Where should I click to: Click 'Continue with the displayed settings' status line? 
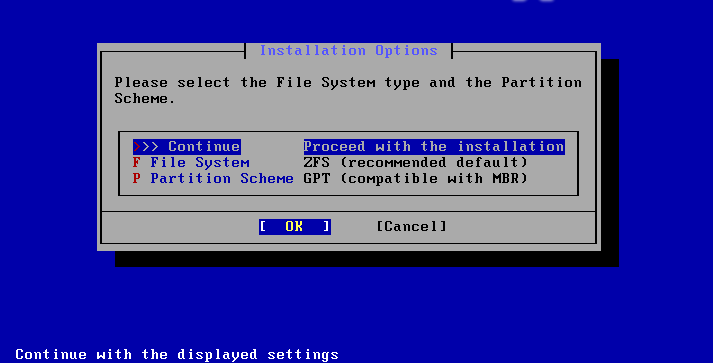coord(177,354)
